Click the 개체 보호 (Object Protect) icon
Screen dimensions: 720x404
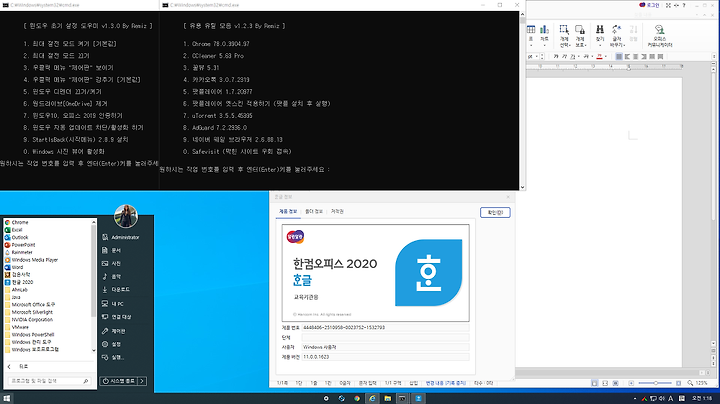point(580,30)
